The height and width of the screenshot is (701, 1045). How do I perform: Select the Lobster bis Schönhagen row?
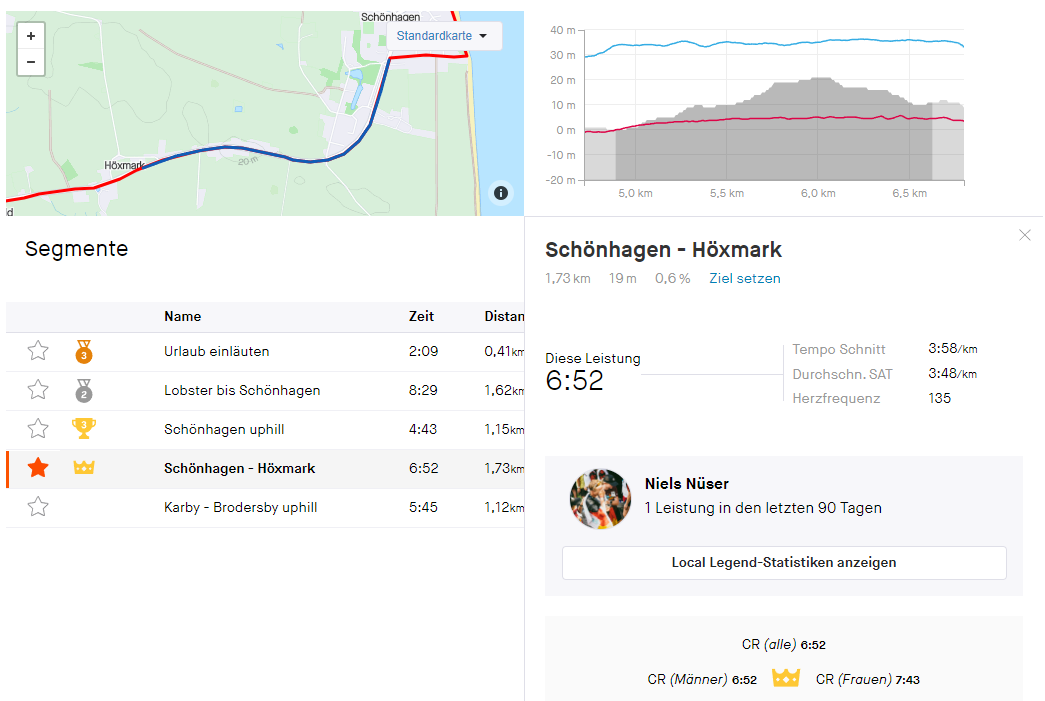pos(242,390)
